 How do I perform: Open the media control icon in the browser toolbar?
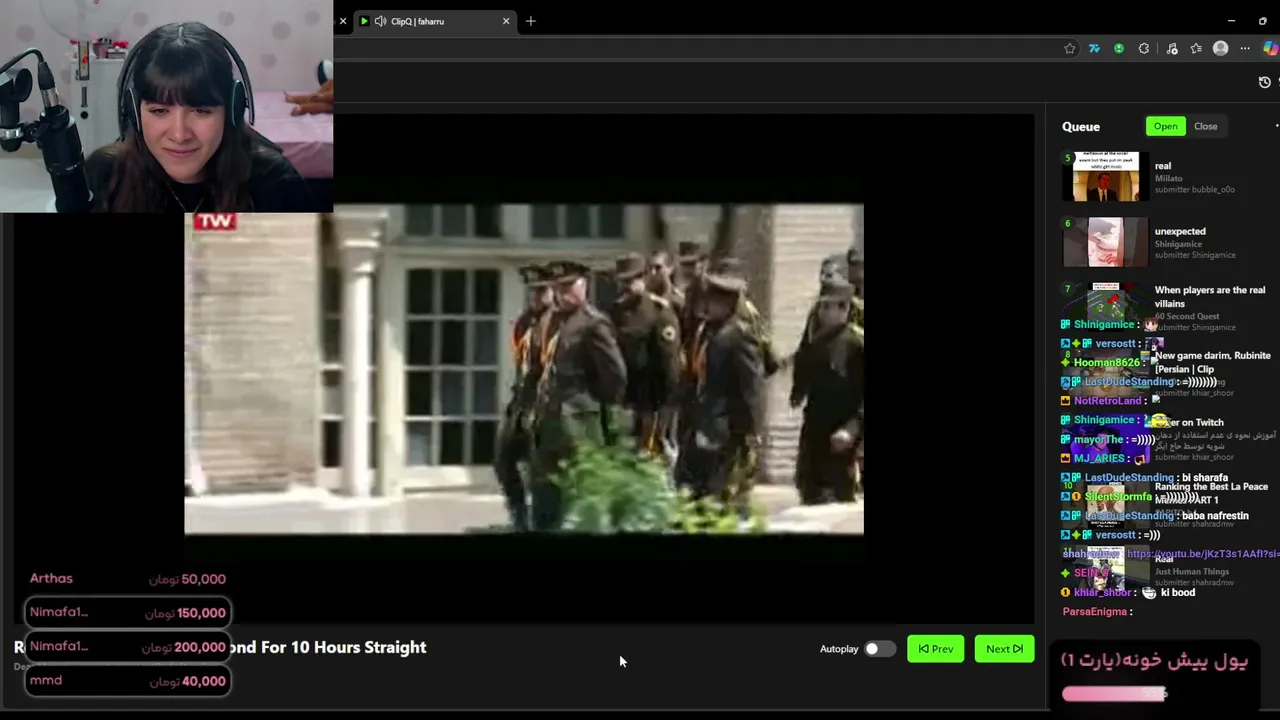click(x=1172, y=48)
